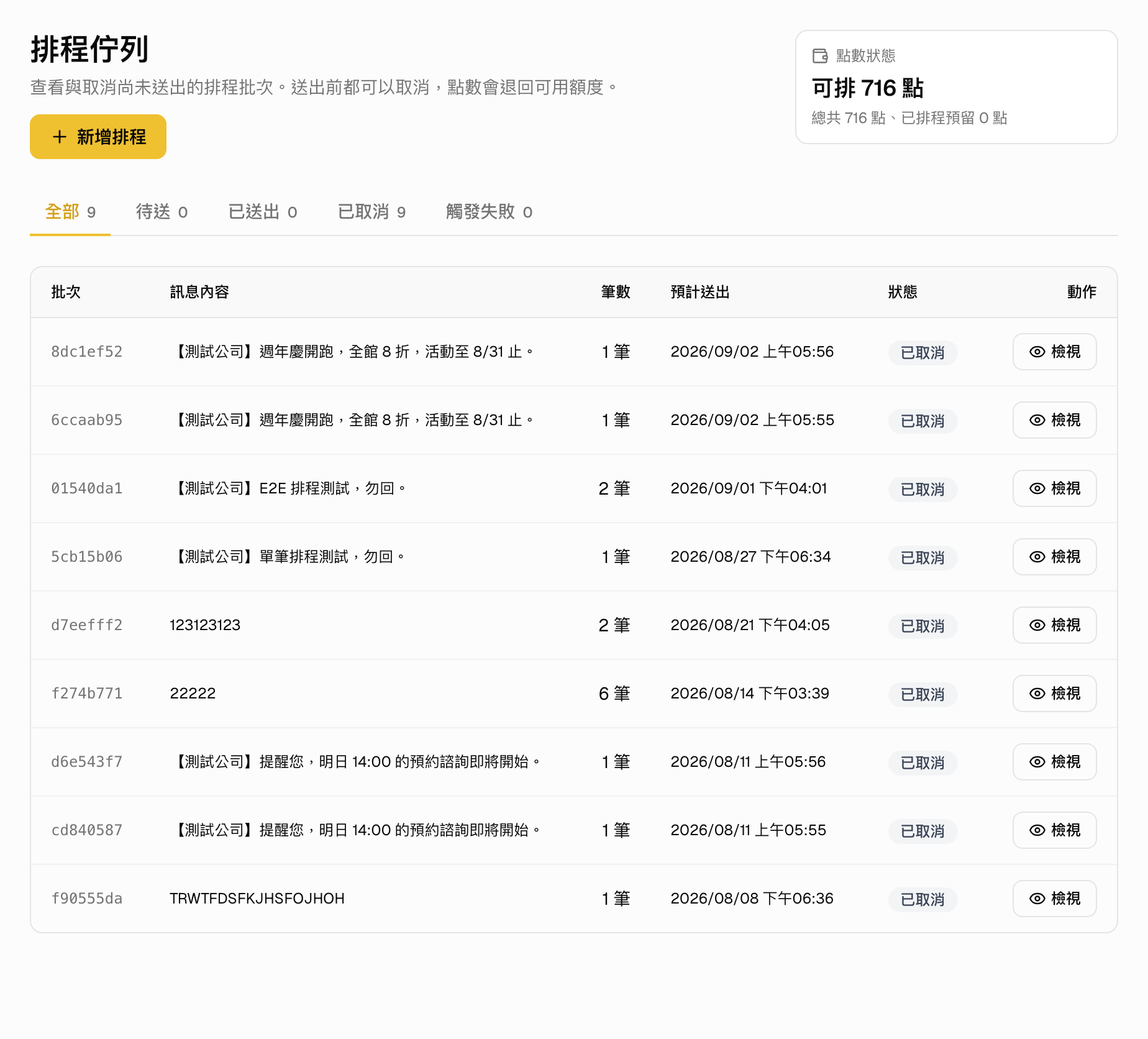Click the message 22222
1148x1039 pixels.
pyautogui.click(x=193, y=693)
